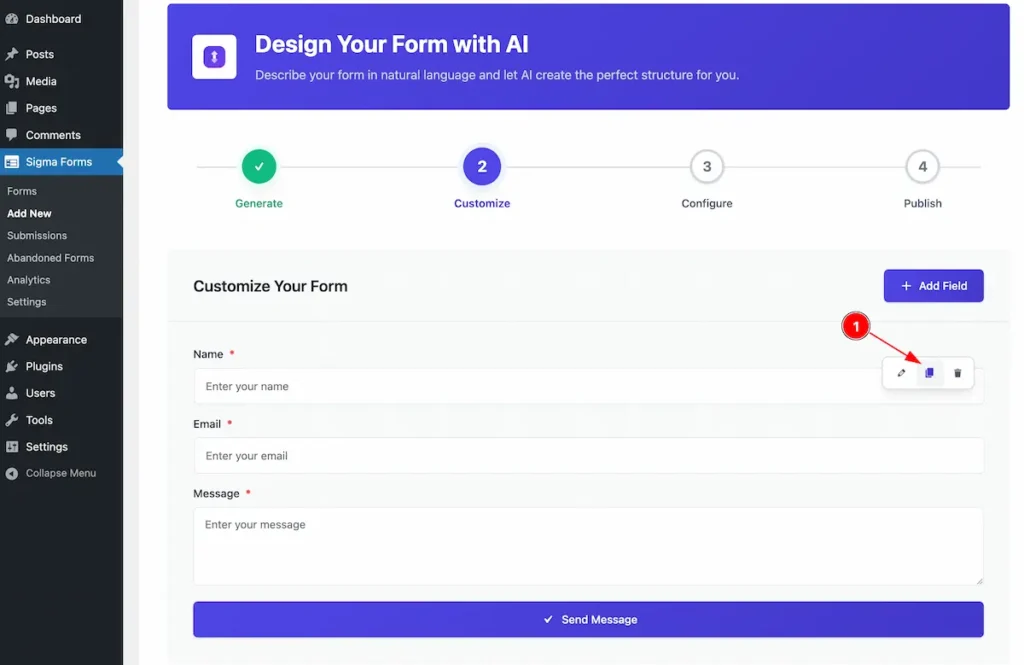Open the Submissions submenu item

[x=37, y=235]
